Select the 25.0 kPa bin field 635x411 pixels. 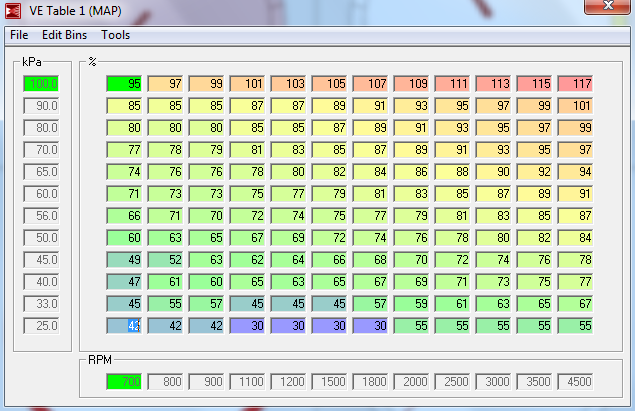tap(42, 326)
